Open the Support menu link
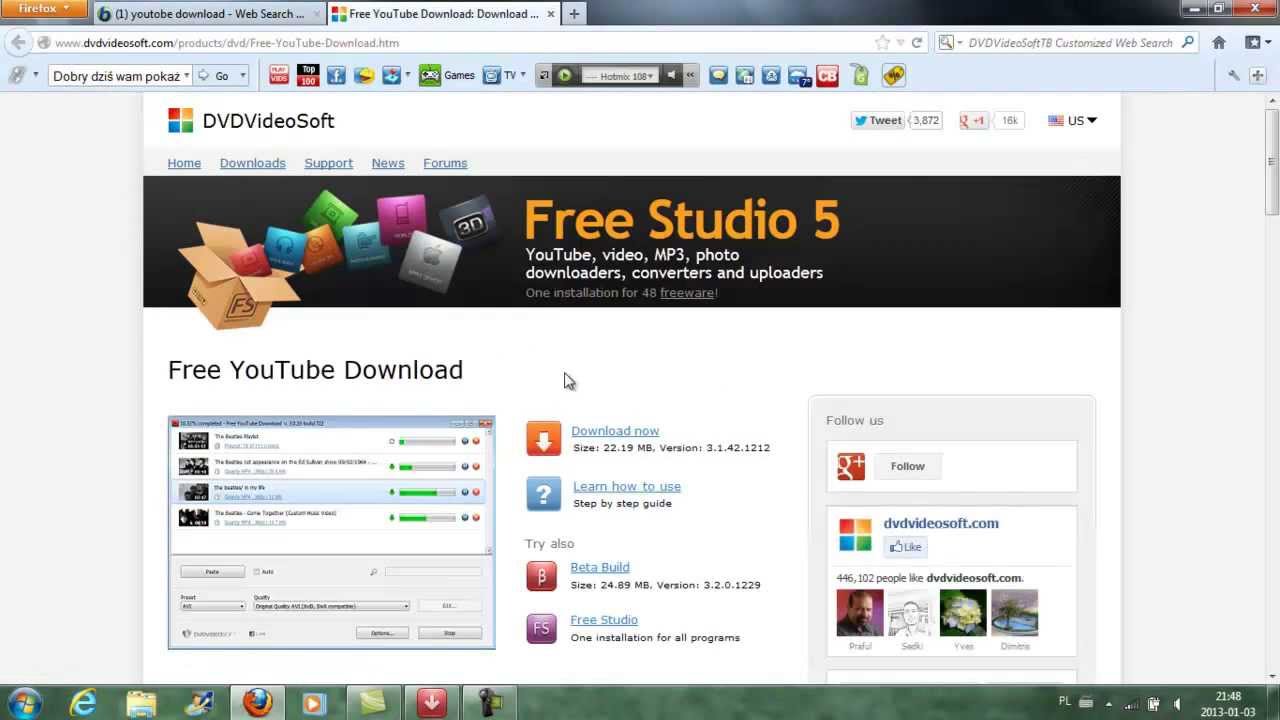This screenshot has width=1280, height=720. tap(329, 163)
